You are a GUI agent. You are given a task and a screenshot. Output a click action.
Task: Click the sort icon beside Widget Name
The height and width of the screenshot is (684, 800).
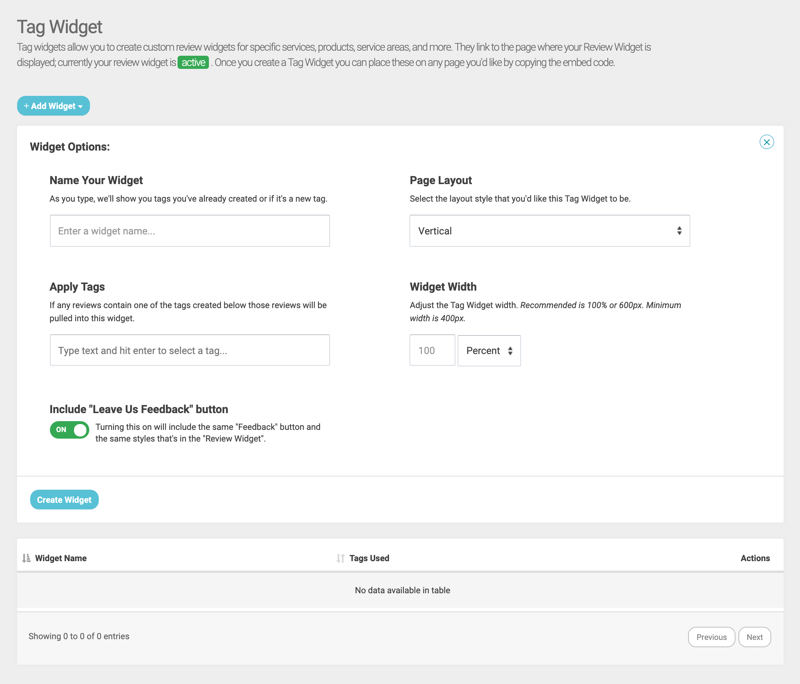[26, 558]
